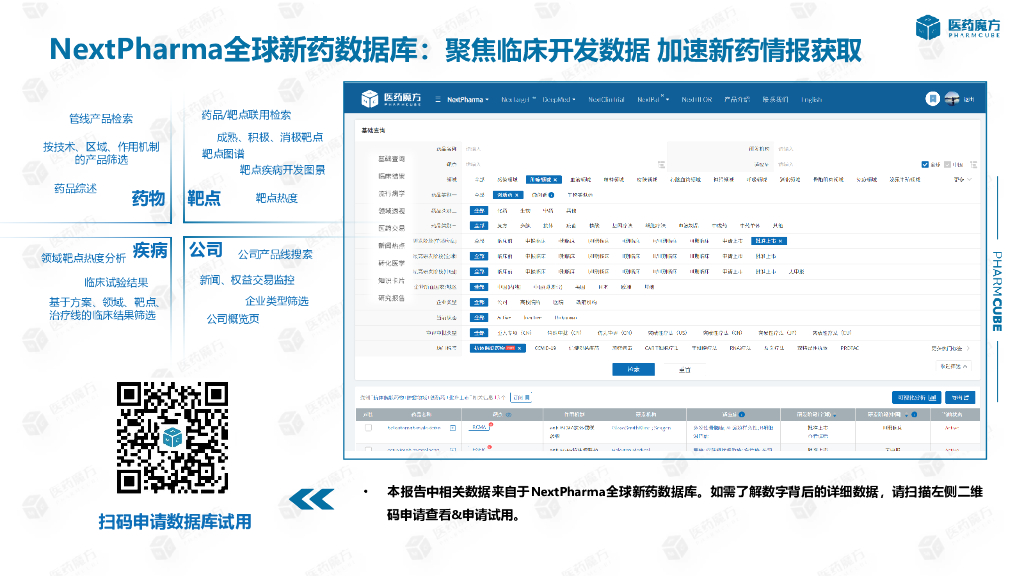Toggle the grey checkbox beside the blue one
Screen dimensions: 1024x576
click(x=946, y=164)
